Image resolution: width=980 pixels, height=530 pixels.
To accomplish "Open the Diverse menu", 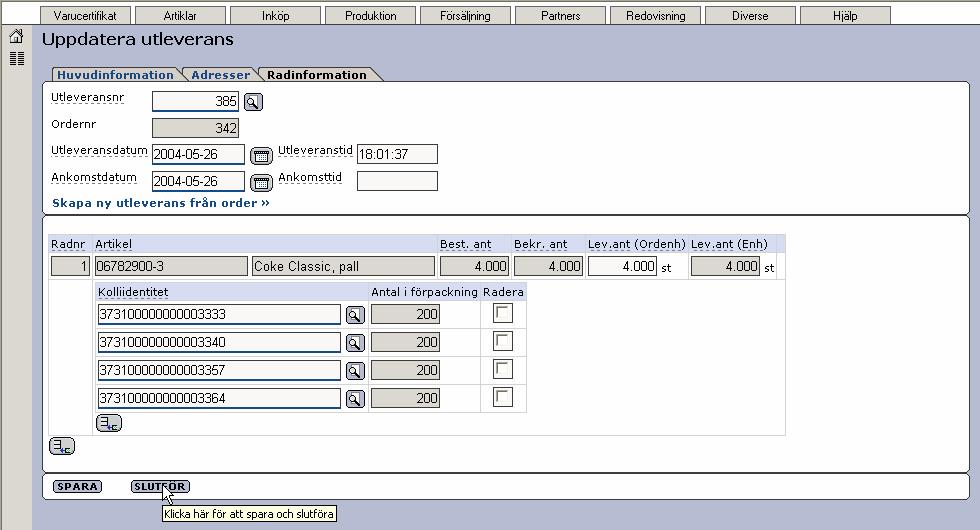I will 750,16.
